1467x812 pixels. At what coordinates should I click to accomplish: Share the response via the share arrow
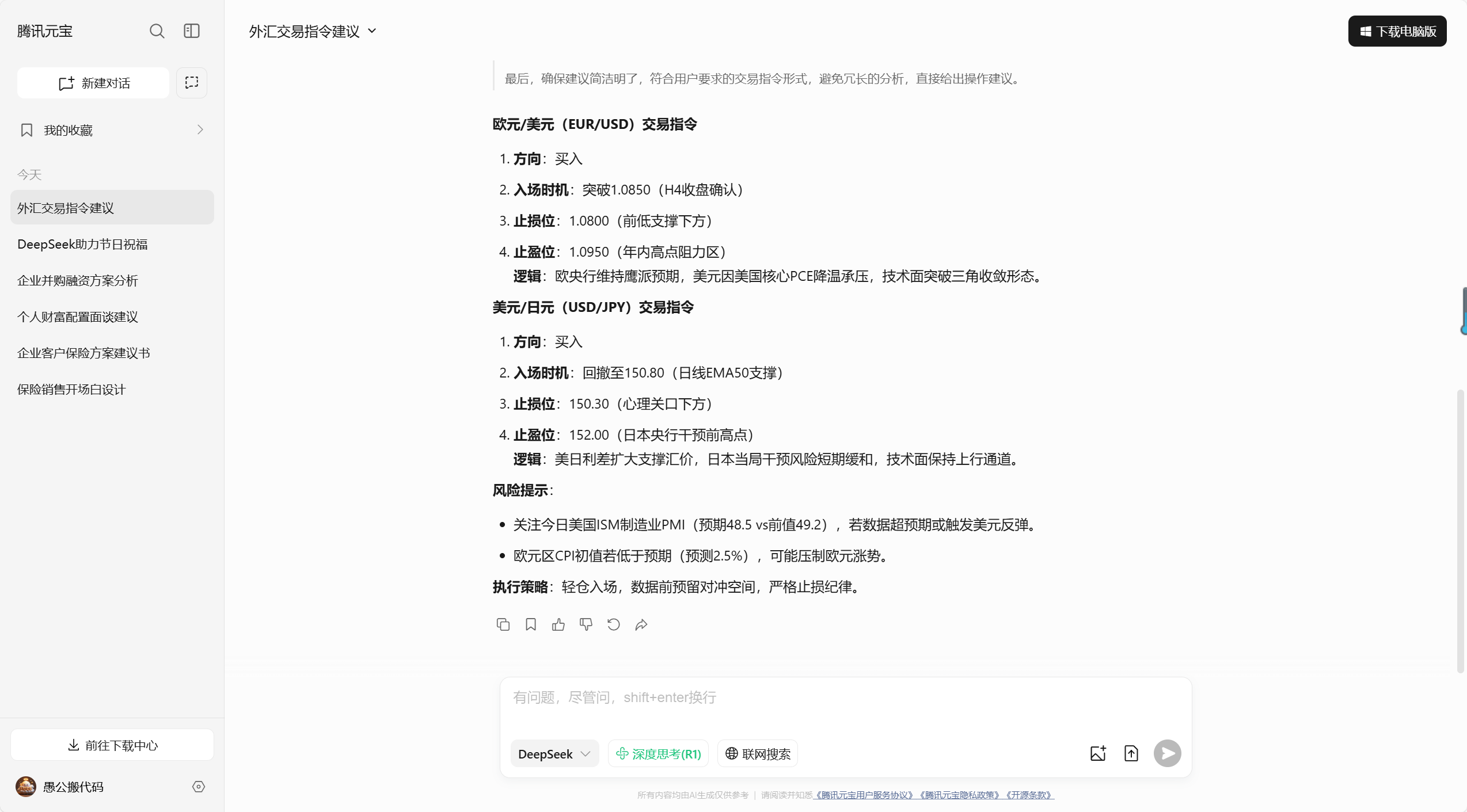coord(641,624)
